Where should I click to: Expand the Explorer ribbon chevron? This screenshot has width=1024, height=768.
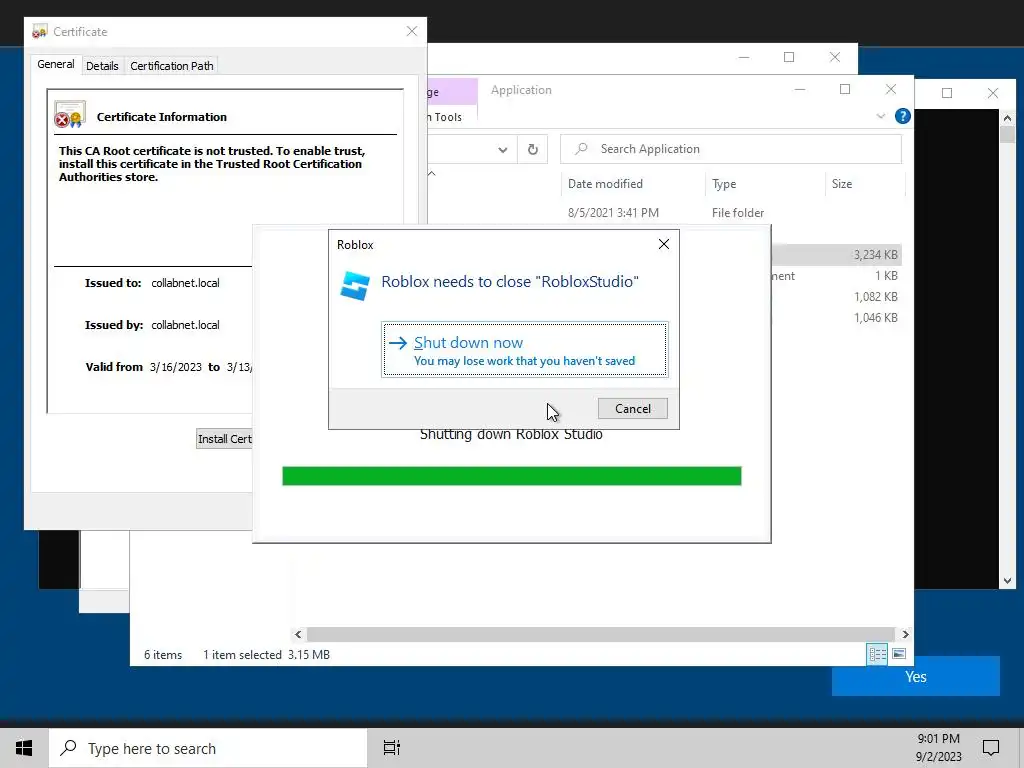pos(880,116)
